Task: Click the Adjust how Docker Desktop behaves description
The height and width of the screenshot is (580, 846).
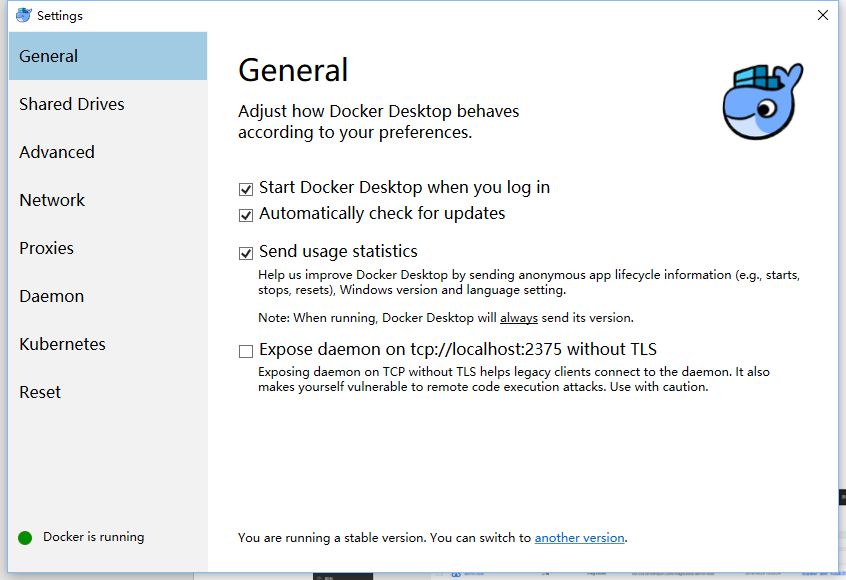Action: pos(378,121)
